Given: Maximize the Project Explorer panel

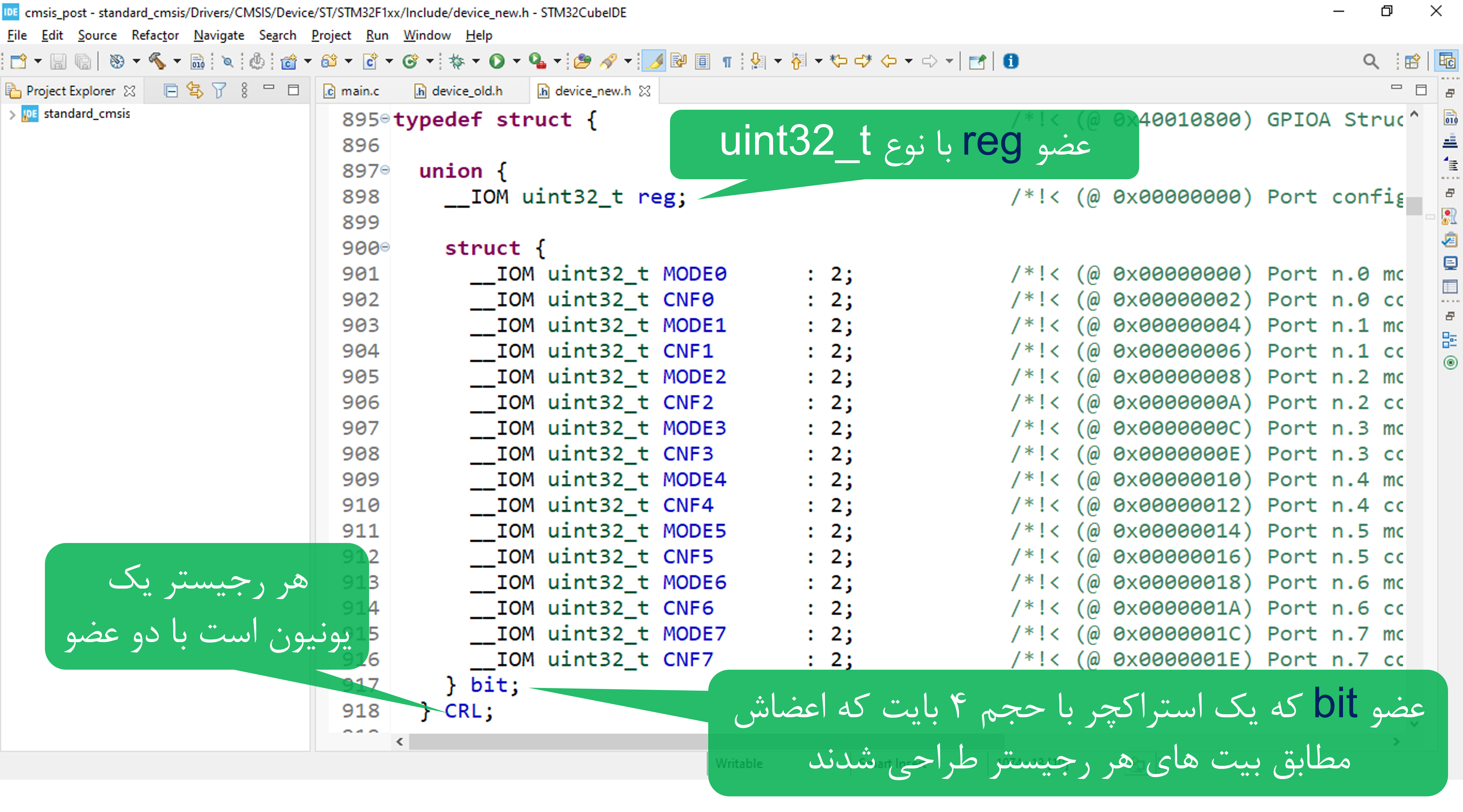Looking at the screenshot, I should (293, 90).
